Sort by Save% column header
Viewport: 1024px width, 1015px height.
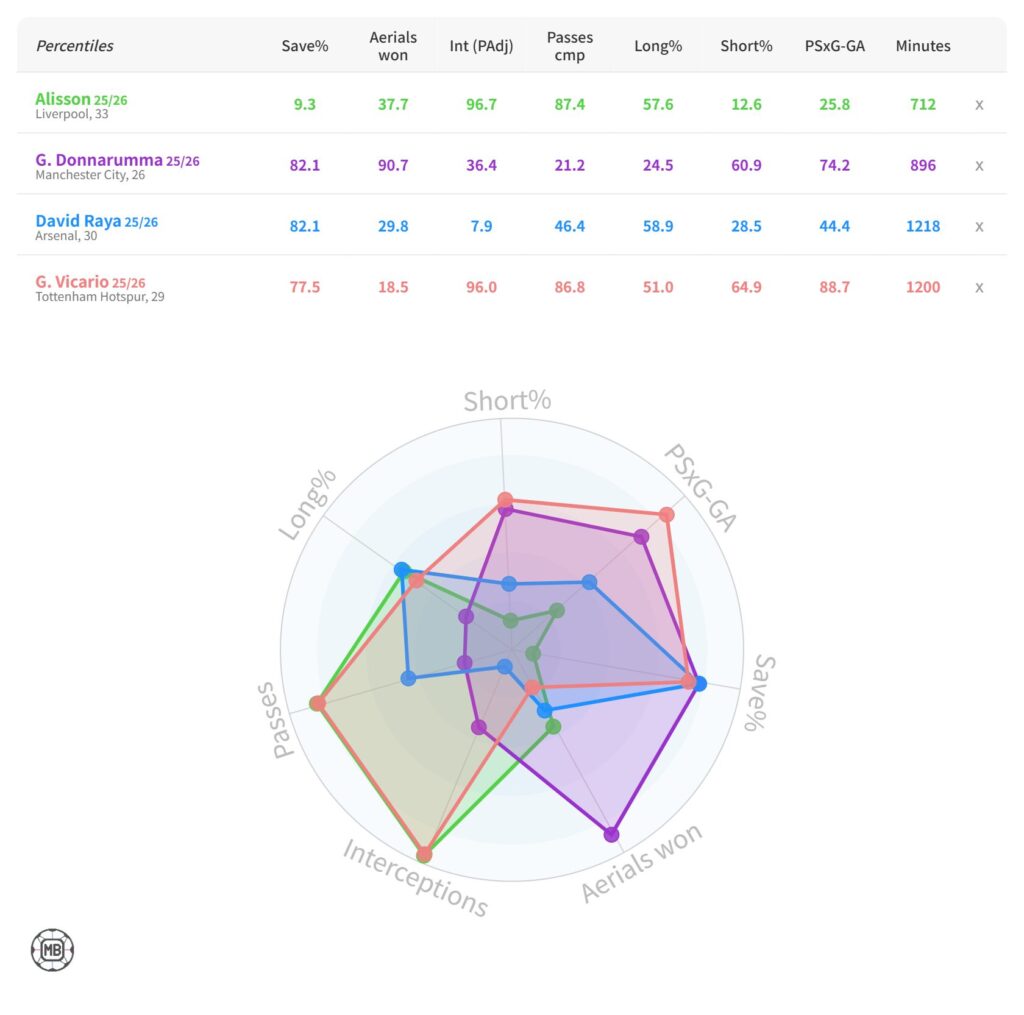point(305,46)
